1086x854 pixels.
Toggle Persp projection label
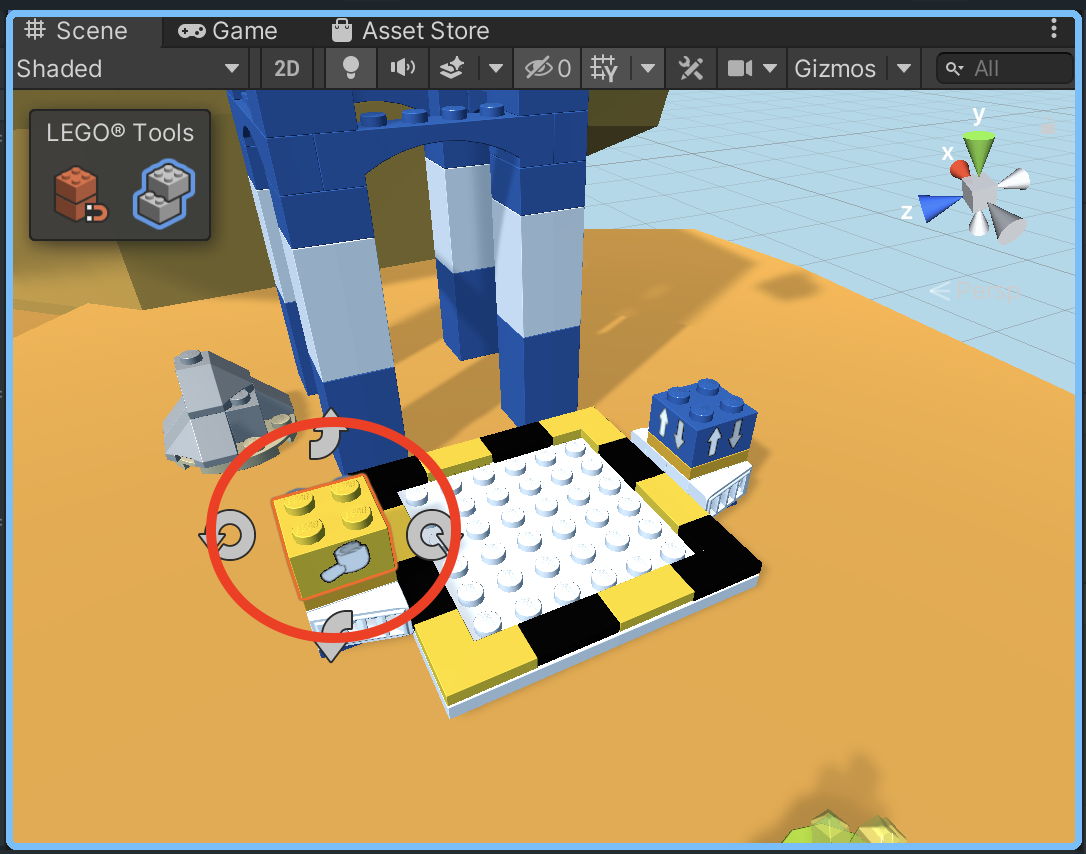[x=974, y=292]
